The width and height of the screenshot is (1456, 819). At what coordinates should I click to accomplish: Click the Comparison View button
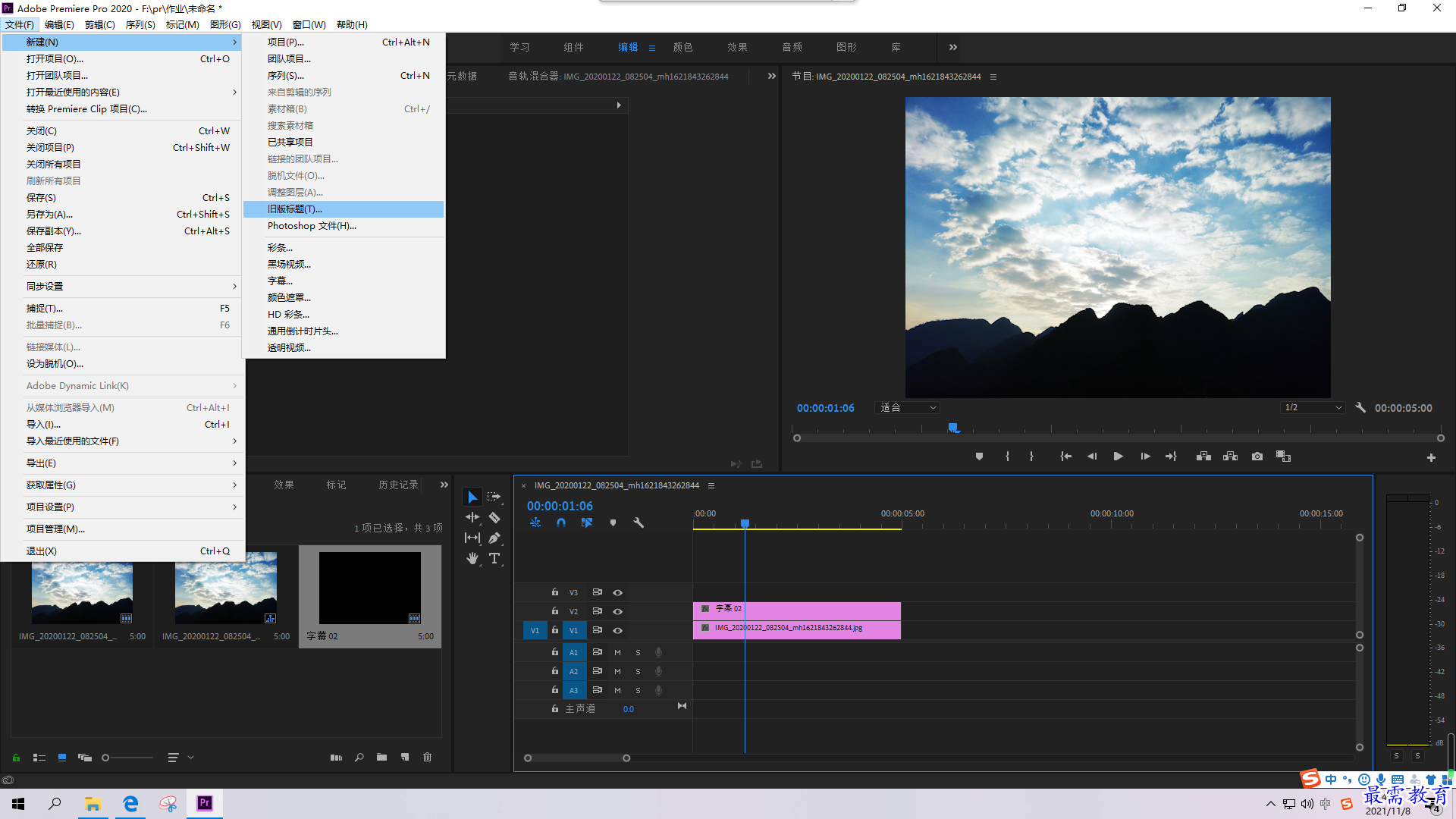[x=1283, y=457]
